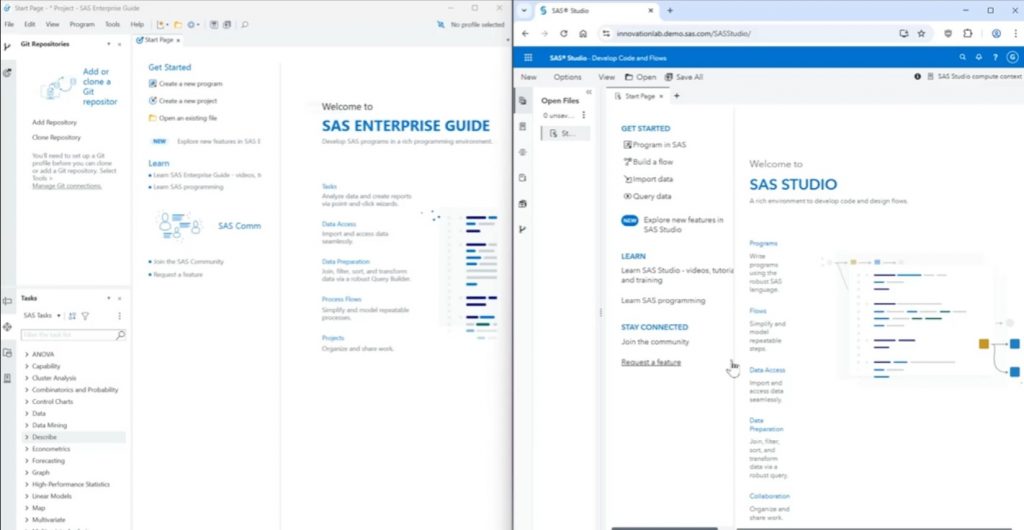The image size is (1024, 530).
Task: Click the compute context info icon
Action: pos(918,76)
